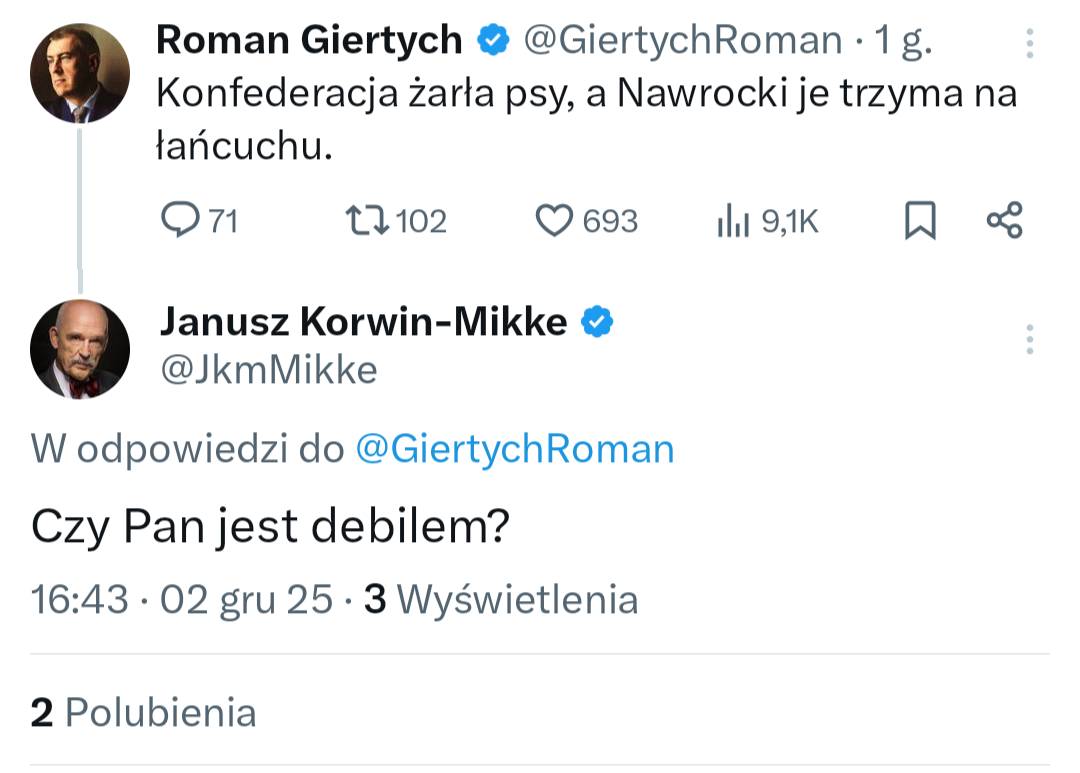1080x773 pixels.
Task: Click the Roman Giertych display name
Action: pos(309,40)
